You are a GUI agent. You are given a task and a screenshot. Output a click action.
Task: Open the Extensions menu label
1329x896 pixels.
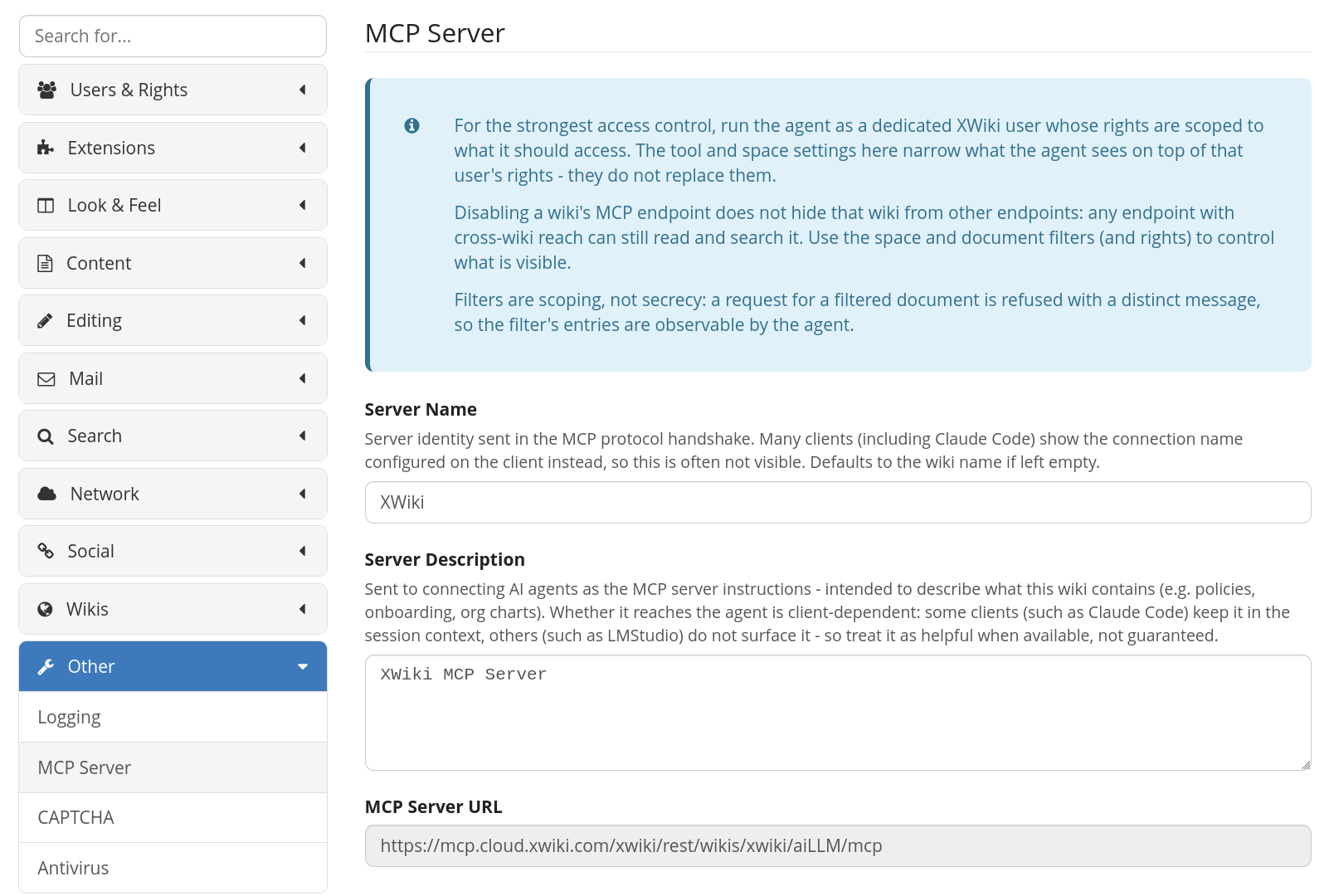pyautogui.click(x=111, y=148)
